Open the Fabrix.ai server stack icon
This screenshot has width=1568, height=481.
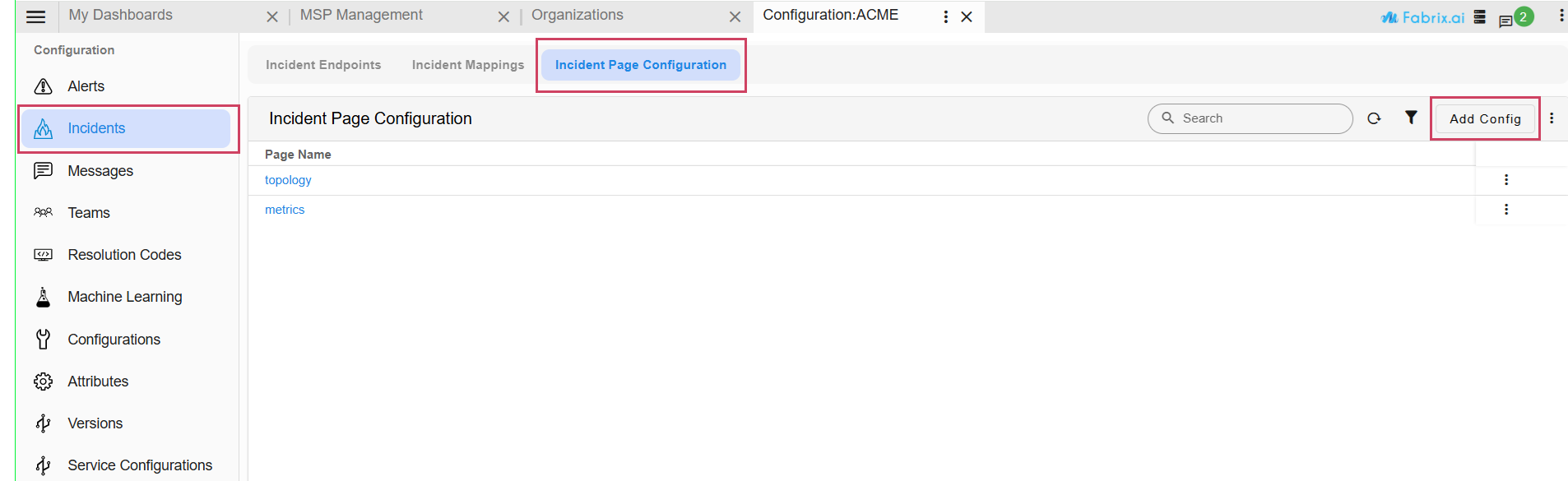click(1479, 17)
